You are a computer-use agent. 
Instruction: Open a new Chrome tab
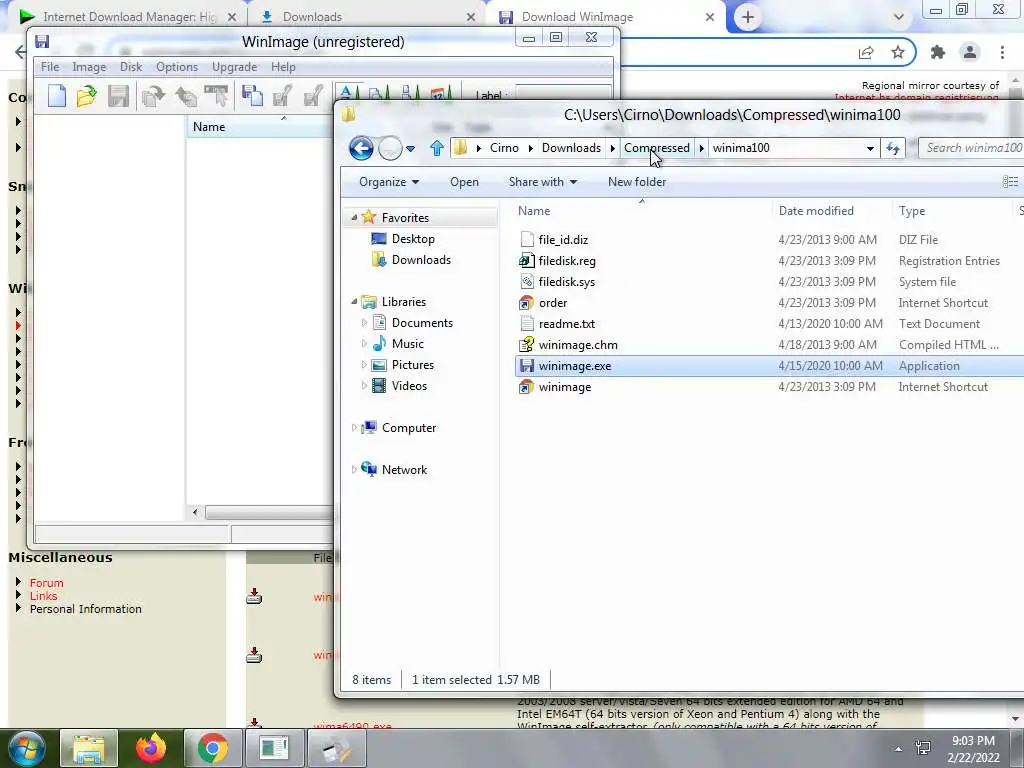click(x=748, y=17)
